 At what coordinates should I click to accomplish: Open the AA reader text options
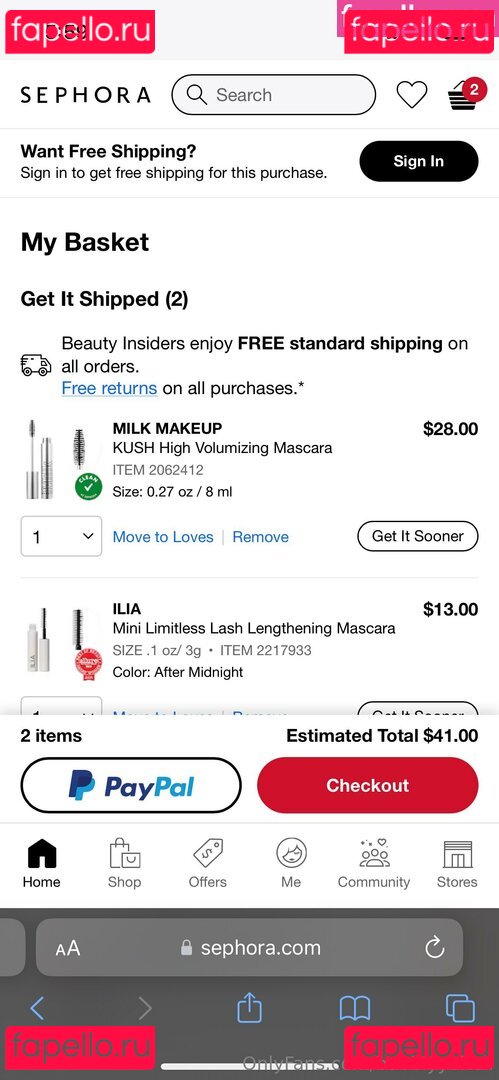click(68, 948)
